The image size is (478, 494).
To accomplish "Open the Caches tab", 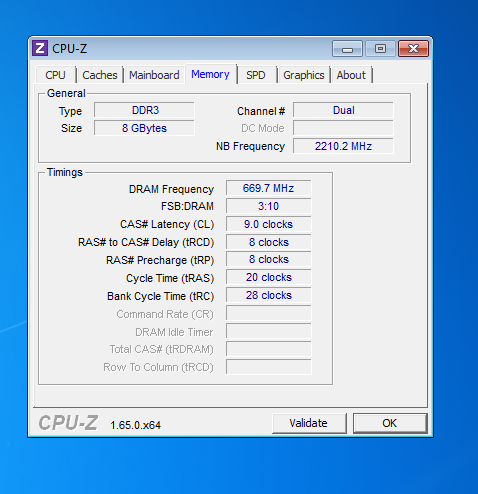I will pyautogui.click(x=100, y=75).
